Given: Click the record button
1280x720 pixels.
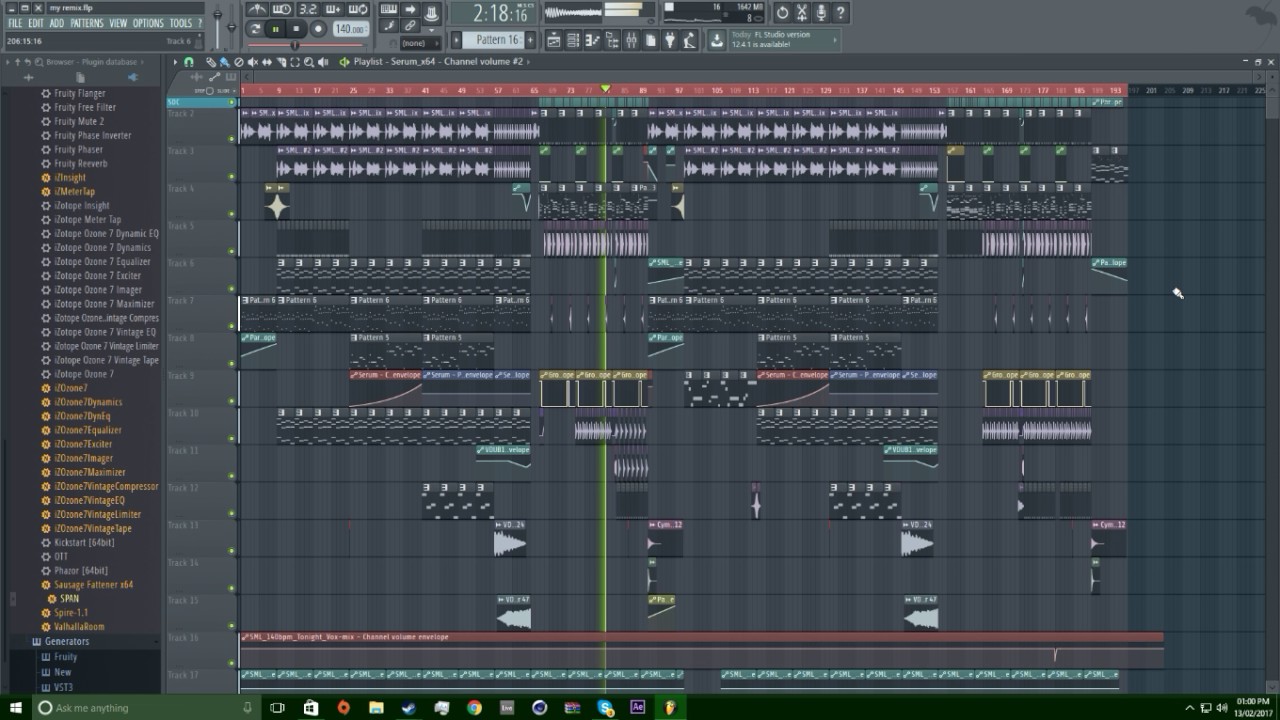Looking at the screenshot, I should (318, 29).
